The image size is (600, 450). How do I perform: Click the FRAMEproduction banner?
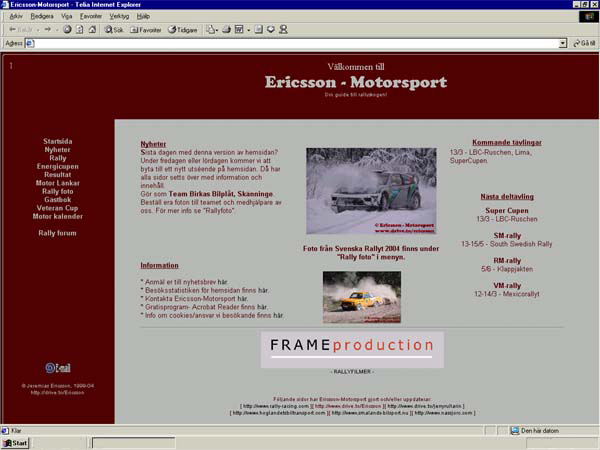[x=352, y=350]
